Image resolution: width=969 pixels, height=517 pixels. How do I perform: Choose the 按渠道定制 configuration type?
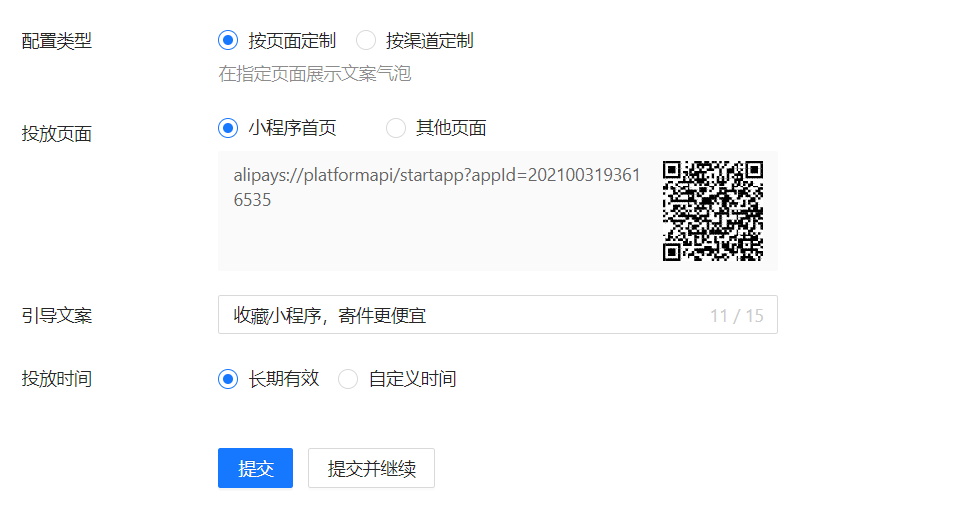click(x=366, y=41)
